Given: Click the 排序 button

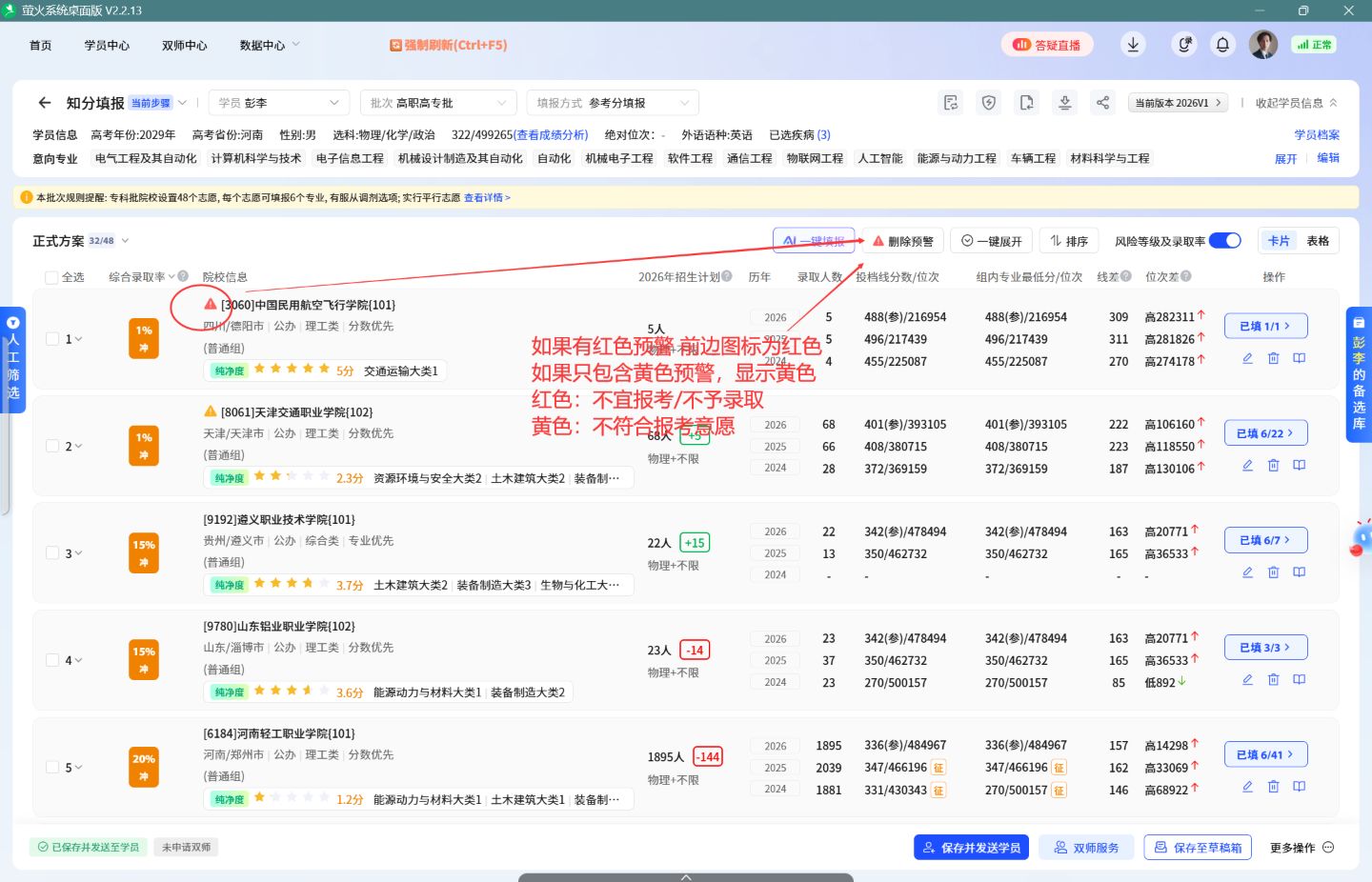Looking at the screenshot, I should 1069,241.
